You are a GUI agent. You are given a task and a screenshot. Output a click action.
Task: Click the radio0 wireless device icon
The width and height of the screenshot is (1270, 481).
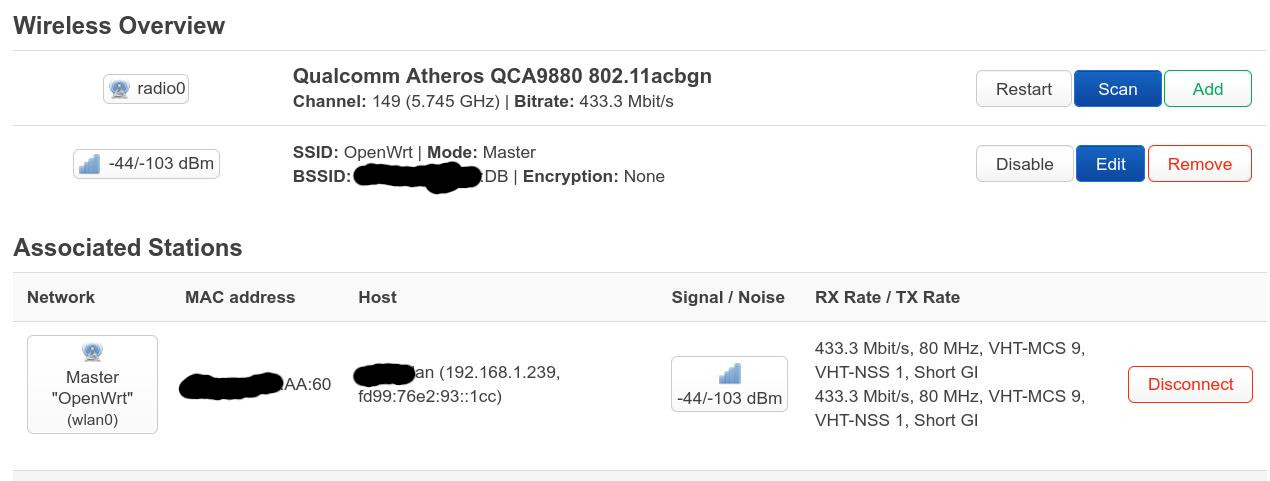tap(120, 89)
